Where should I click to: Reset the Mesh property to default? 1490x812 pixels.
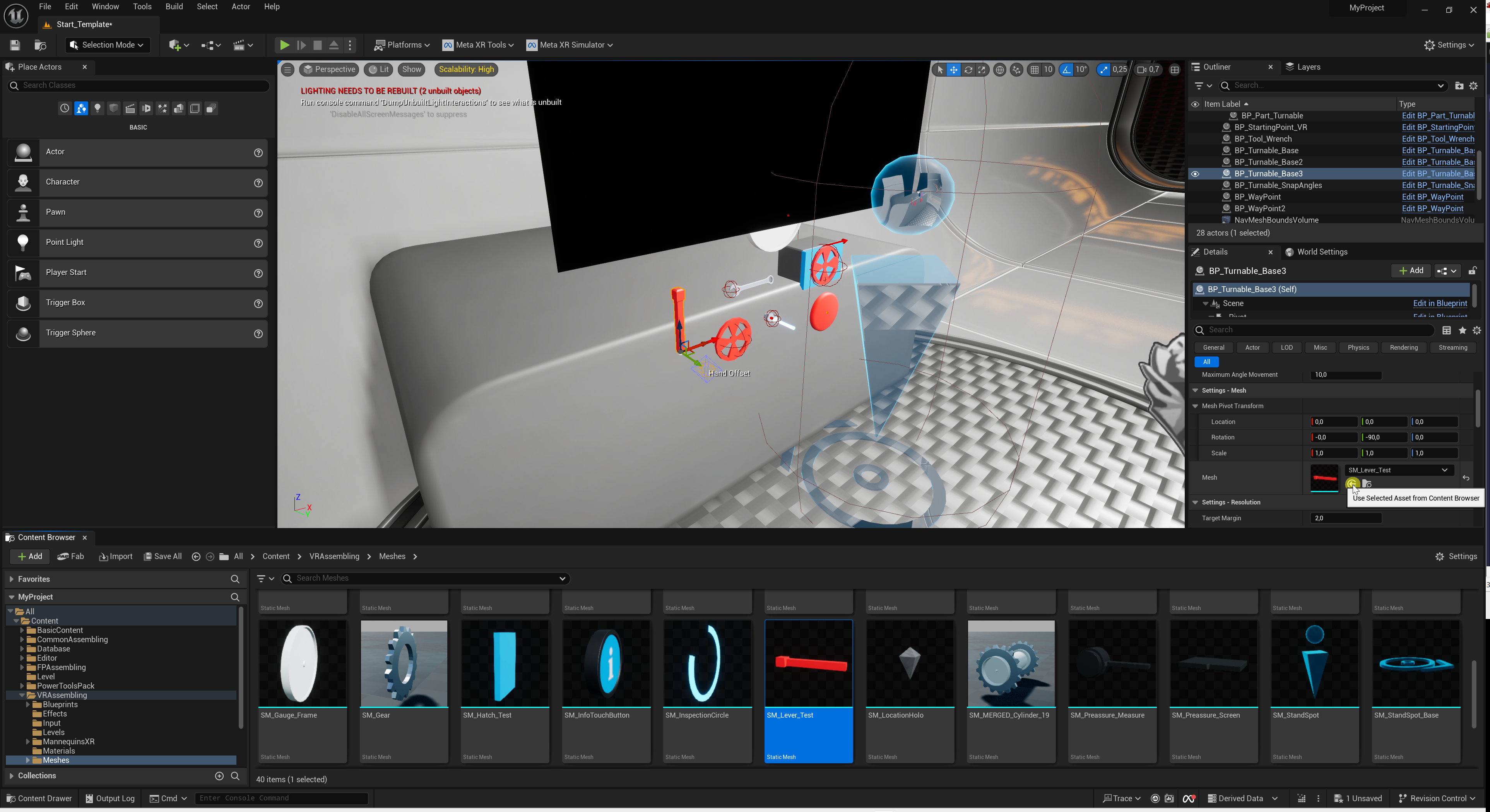coord(1466,478)
